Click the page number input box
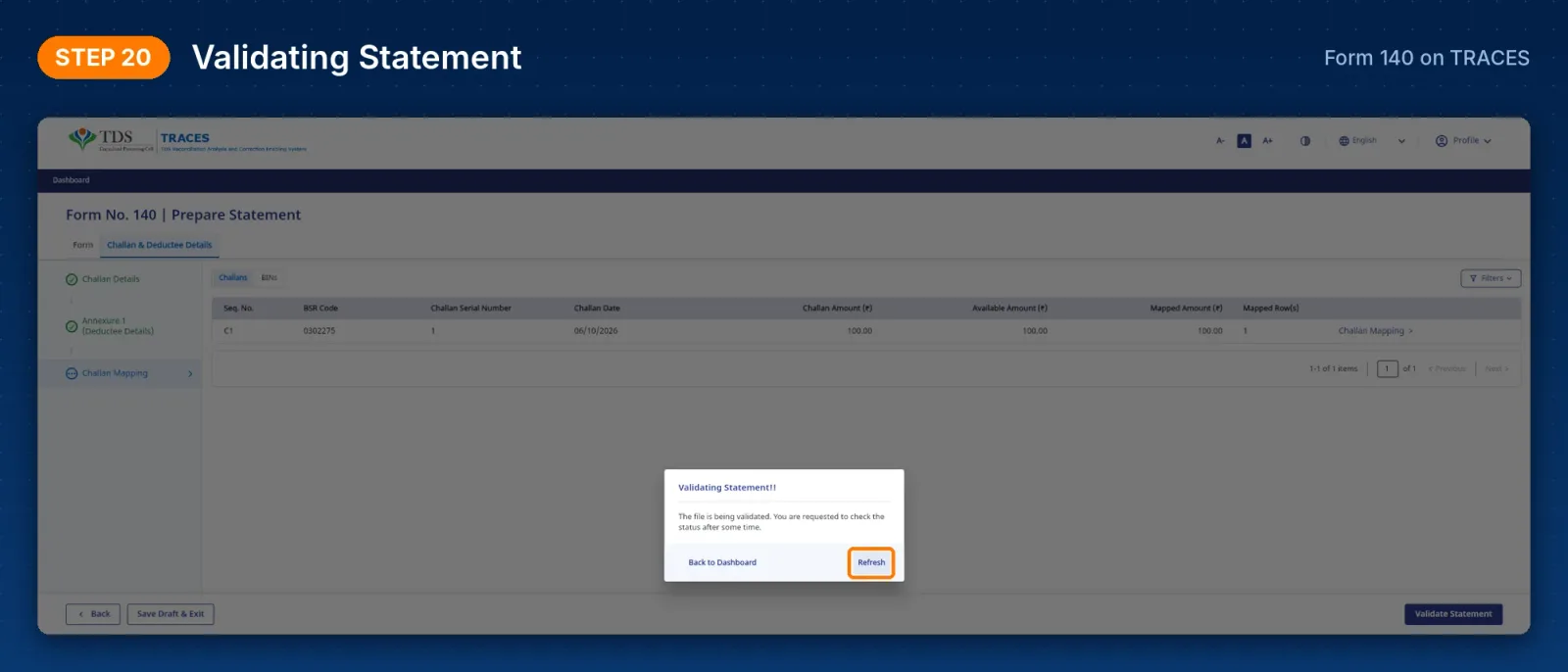1568x672 pixels. tap(1388, 369)
